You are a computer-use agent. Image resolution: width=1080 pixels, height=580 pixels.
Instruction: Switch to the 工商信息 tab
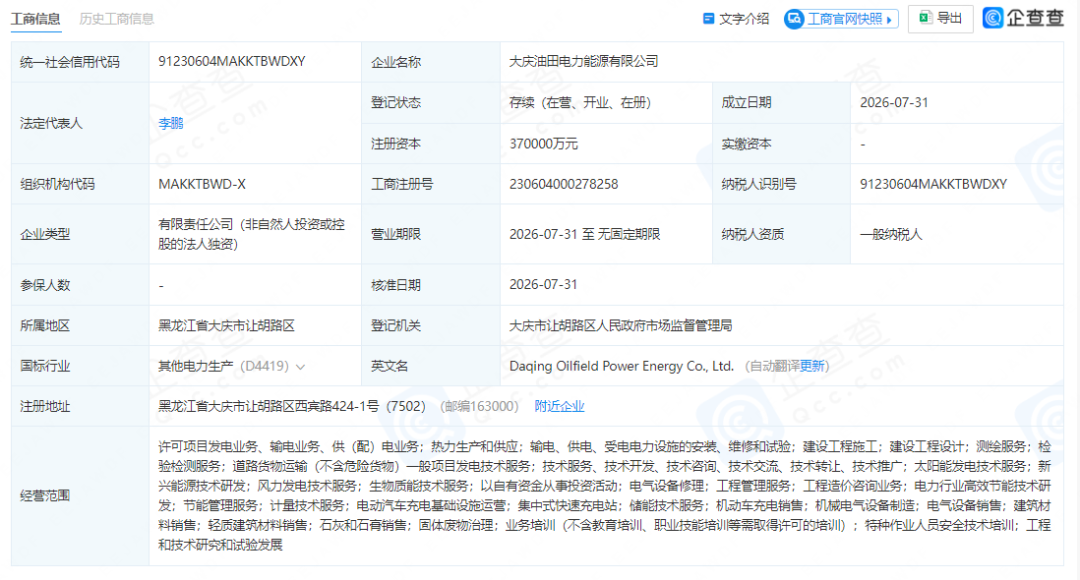36,19
